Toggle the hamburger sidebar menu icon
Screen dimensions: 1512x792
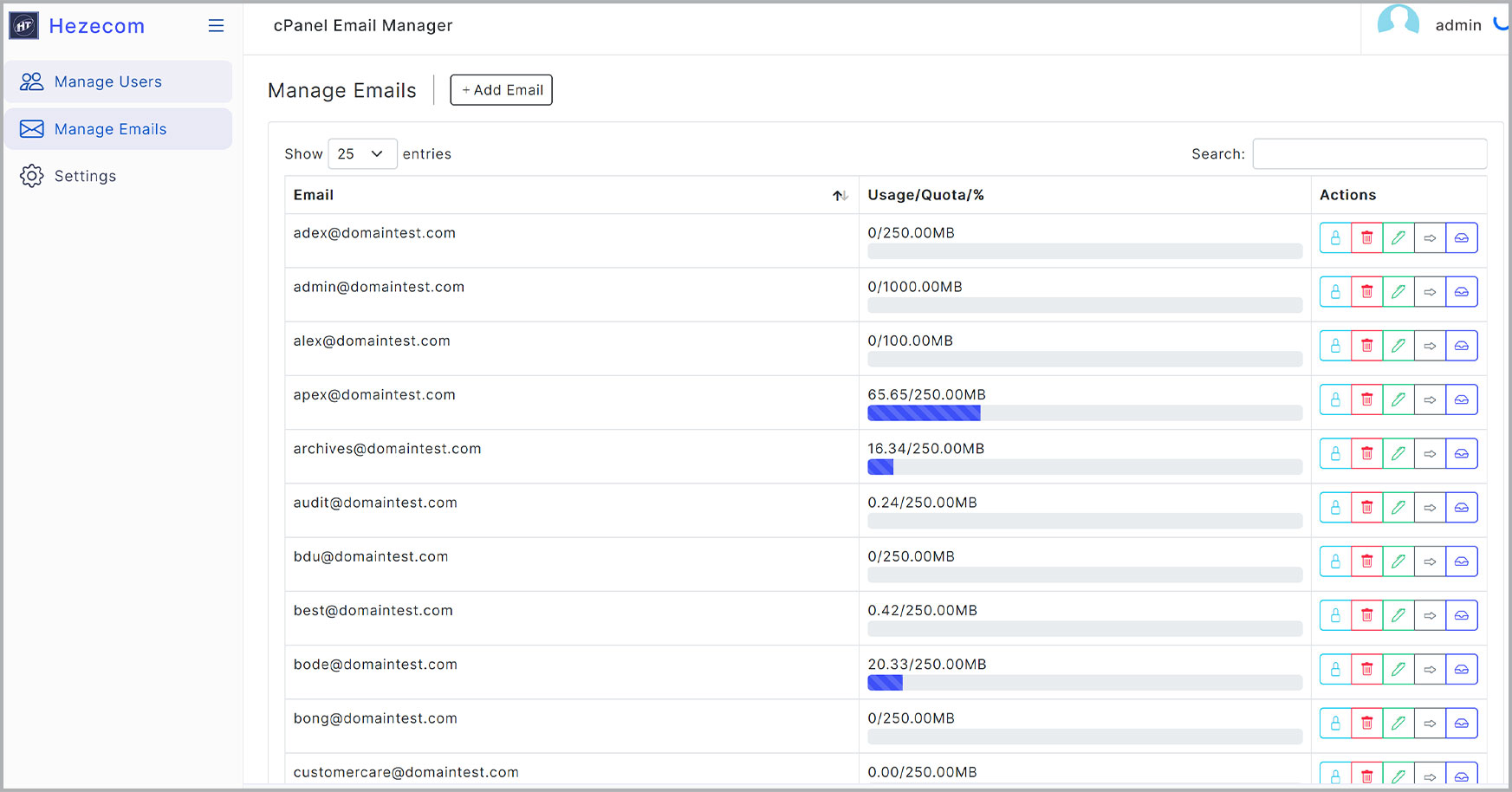point(216,26)
